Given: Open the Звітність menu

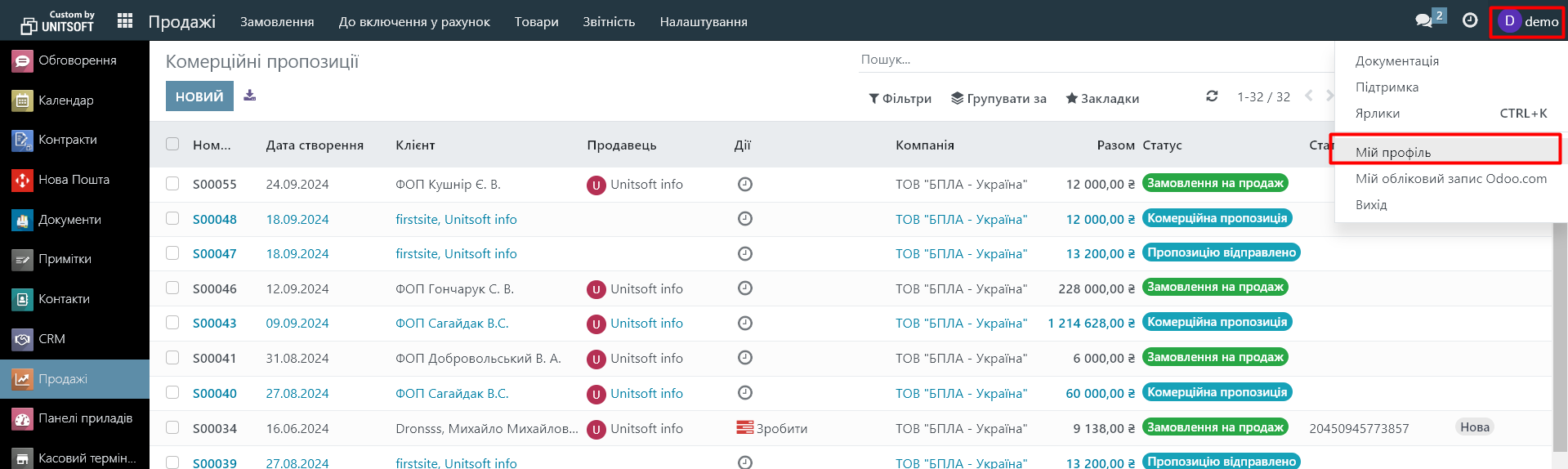Looking at the screenshot, I should pyautogui.click(x=609, y=21).
